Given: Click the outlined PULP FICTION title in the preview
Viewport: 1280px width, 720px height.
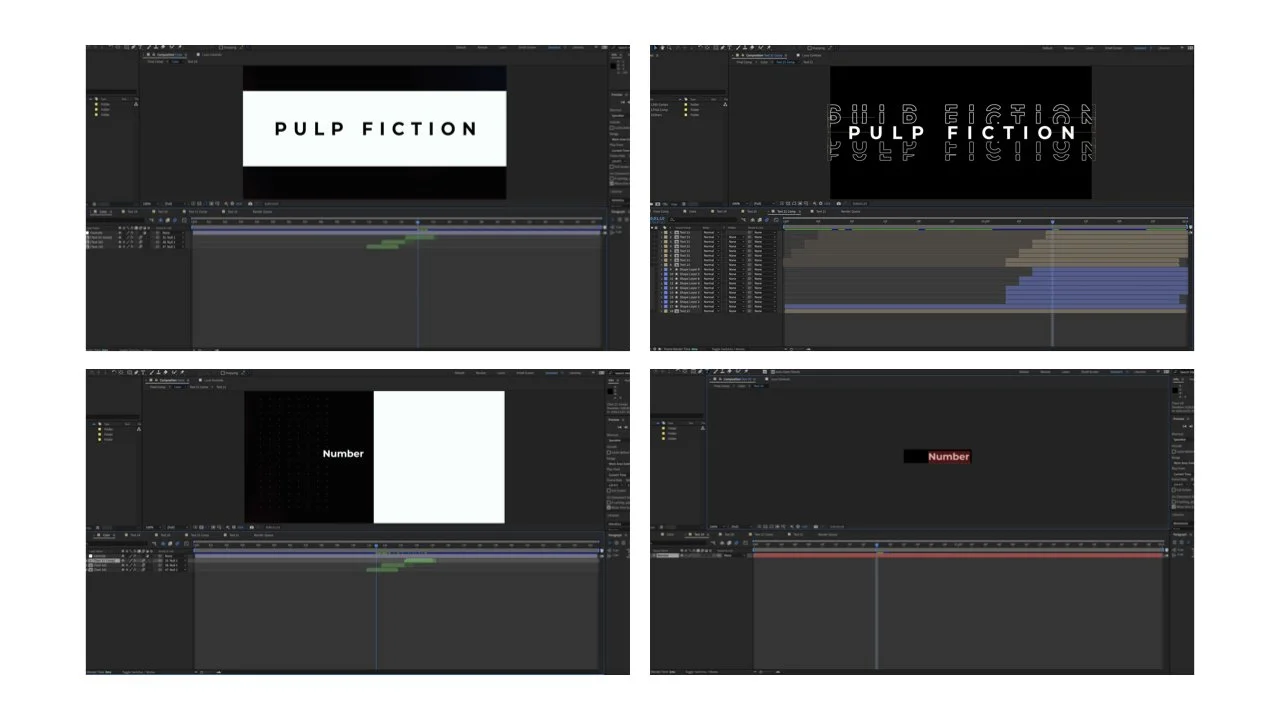Looking at the screenshot, I should 961,132.
